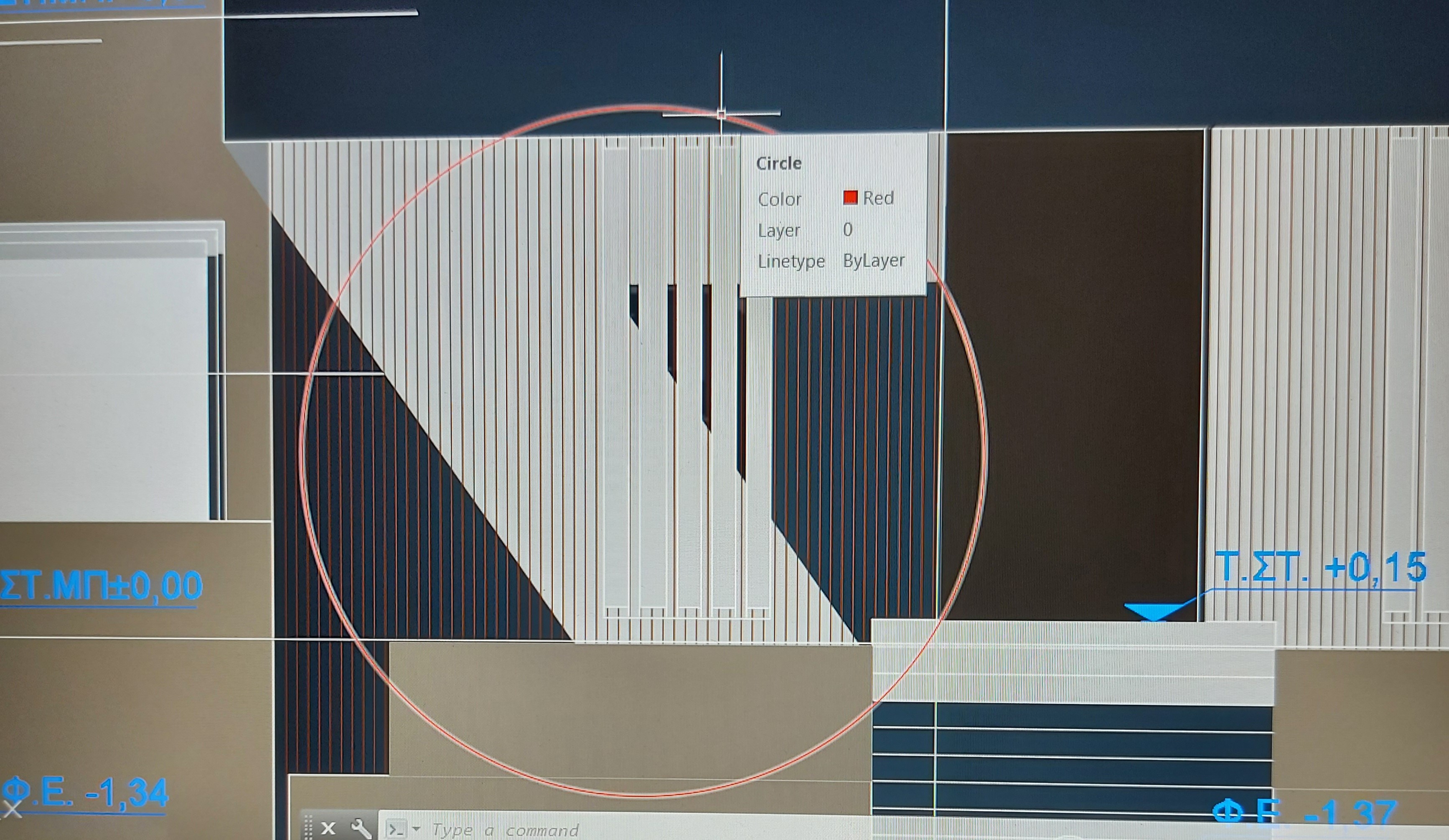Screen dimensions: 1449x840
Task: Click the 'Circle' tooltip title
Action: [778, 163]
